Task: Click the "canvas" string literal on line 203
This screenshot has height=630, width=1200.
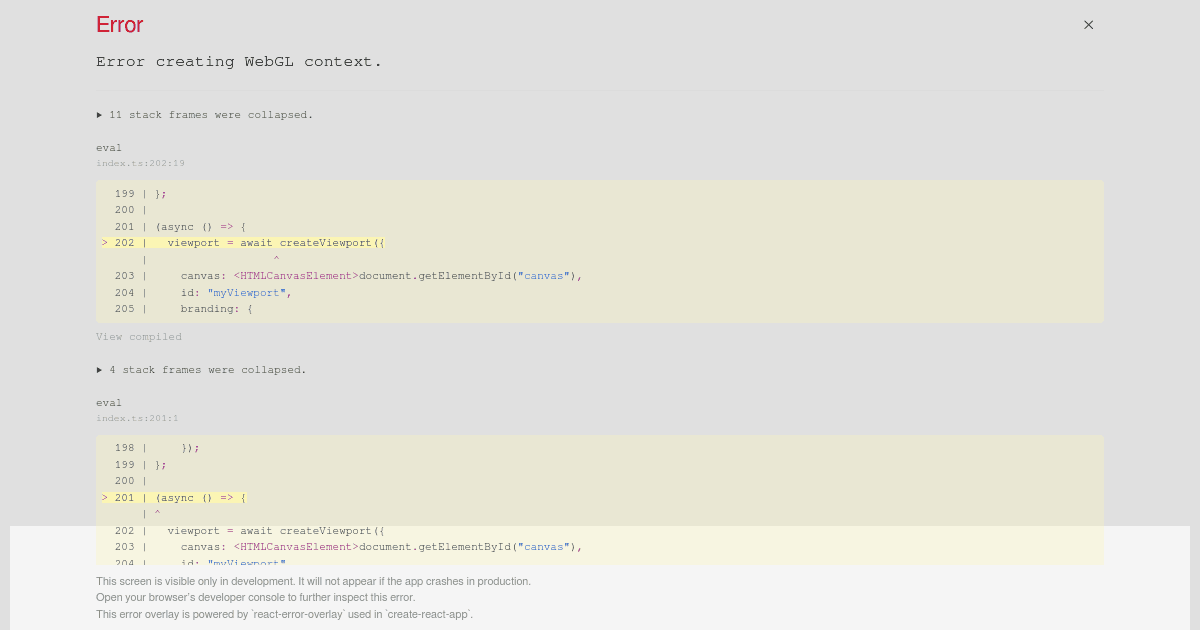Action: click(543, 276)
